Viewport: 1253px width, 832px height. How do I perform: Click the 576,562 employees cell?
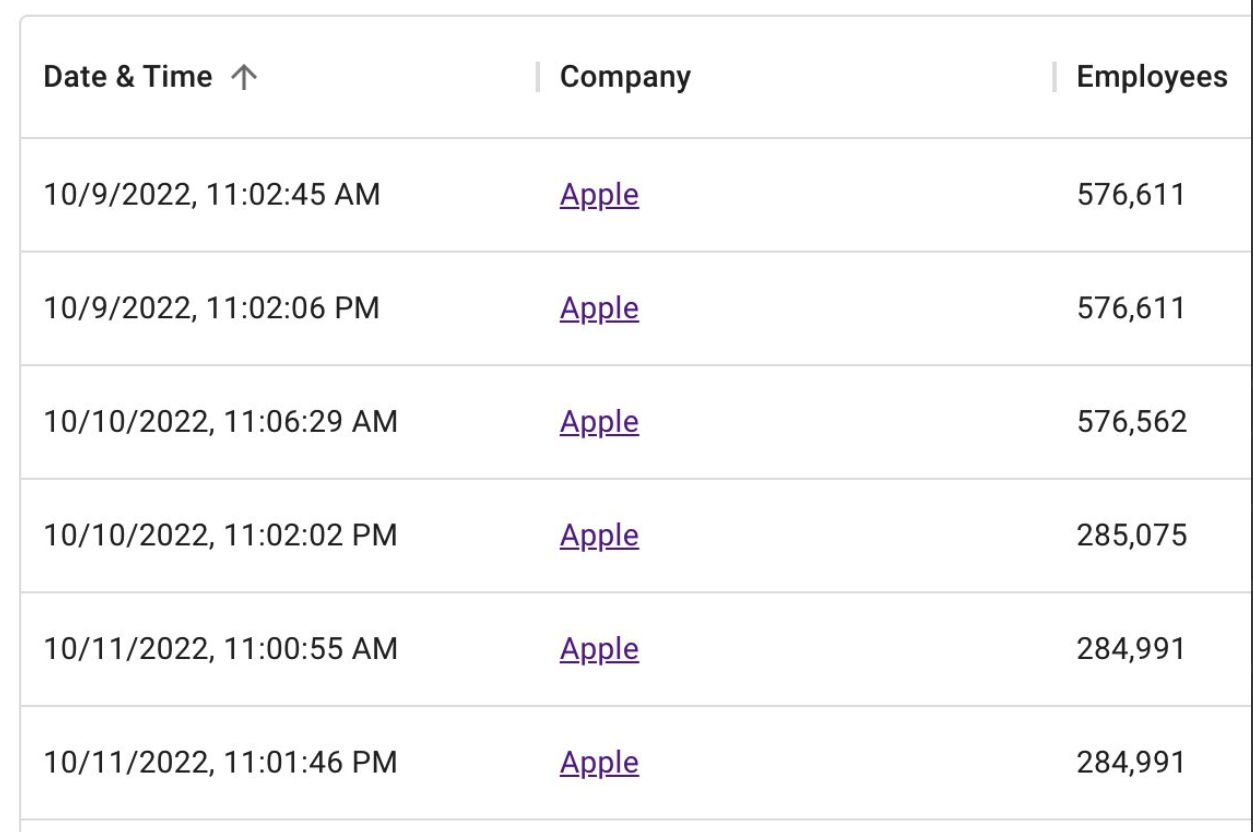coord(1131,422)
